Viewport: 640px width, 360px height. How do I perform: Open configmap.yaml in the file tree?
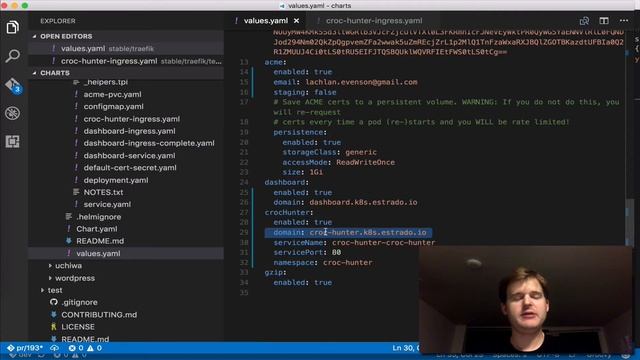113,107
